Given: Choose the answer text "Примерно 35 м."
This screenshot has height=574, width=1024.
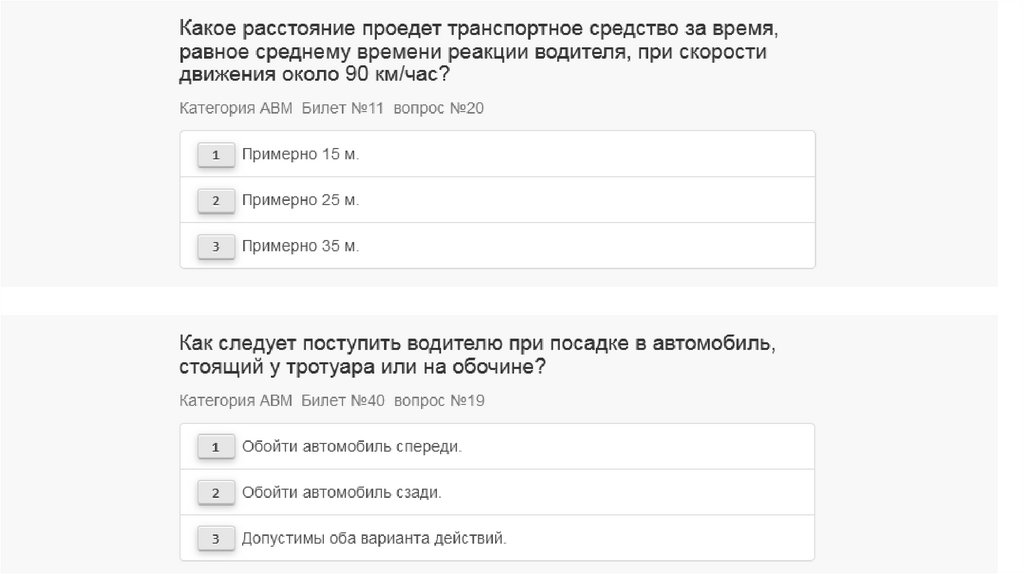Looking at the screenshot, I should pyautogui.click(x=300, y=246).
